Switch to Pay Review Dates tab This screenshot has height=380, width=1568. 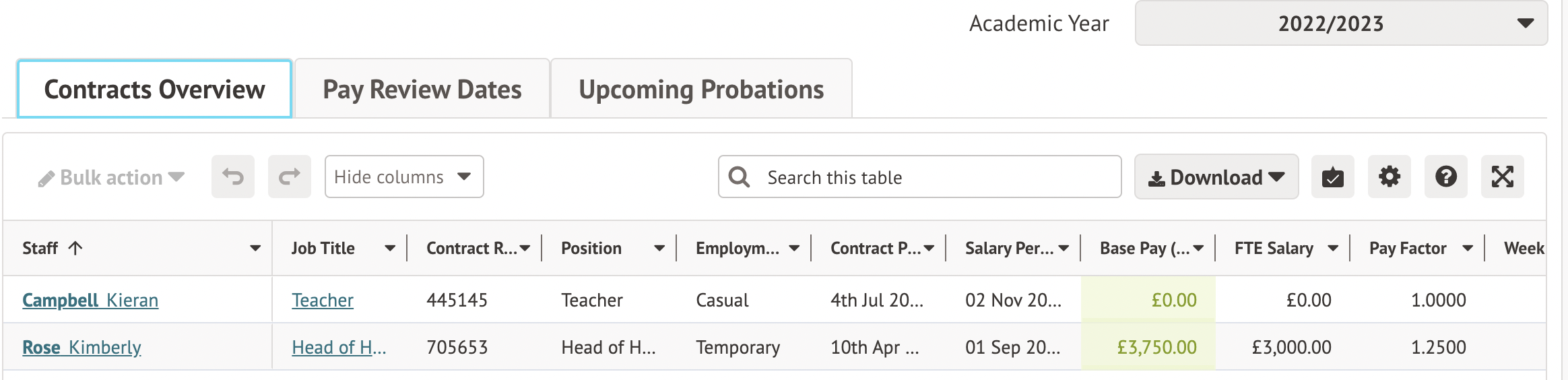click(x=422, y=90)
